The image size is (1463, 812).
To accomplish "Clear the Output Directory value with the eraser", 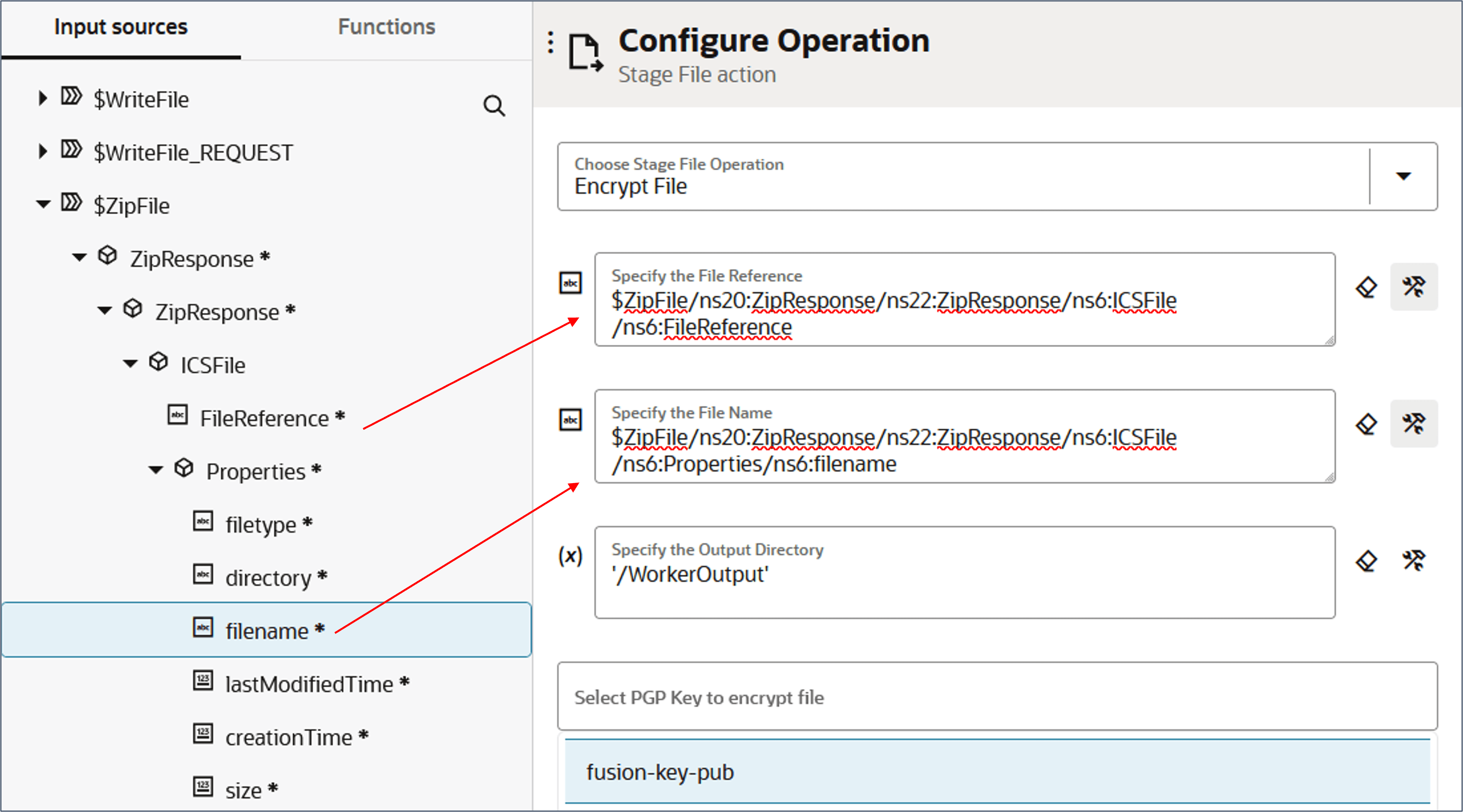I will click(1366, 561).
